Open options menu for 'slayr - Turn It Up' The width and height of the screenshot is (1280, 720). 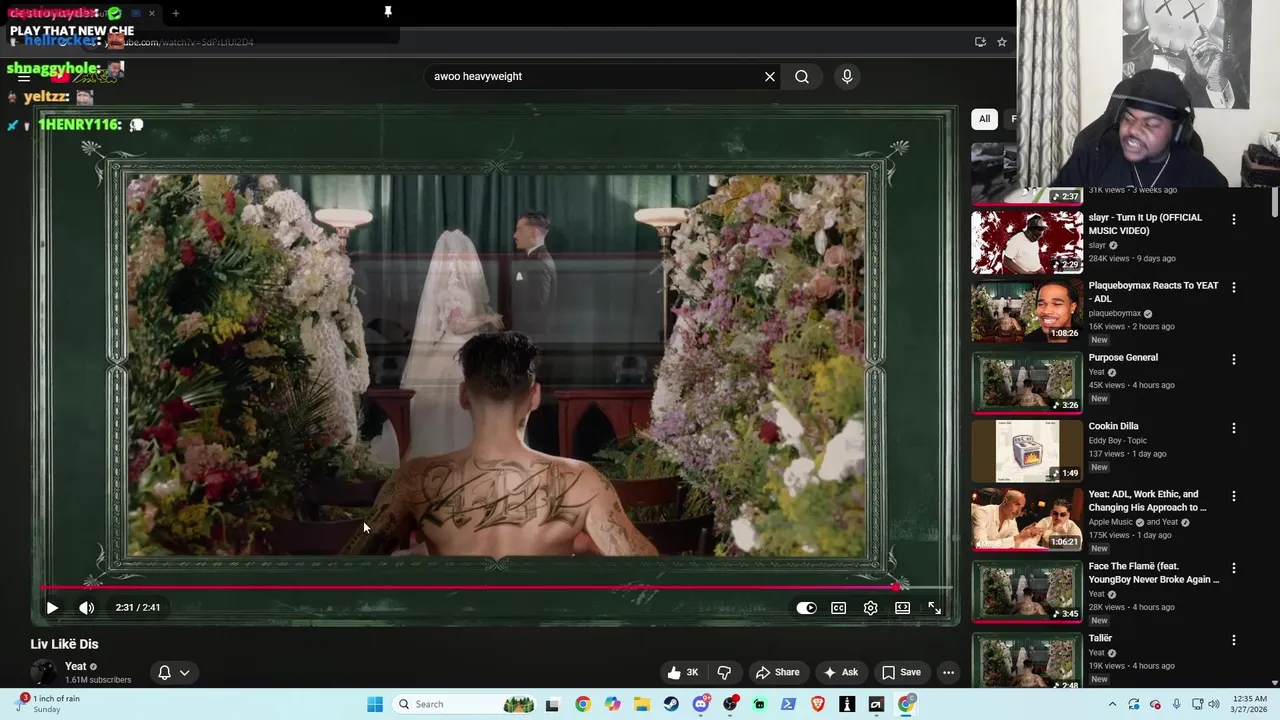point(1233,219)
